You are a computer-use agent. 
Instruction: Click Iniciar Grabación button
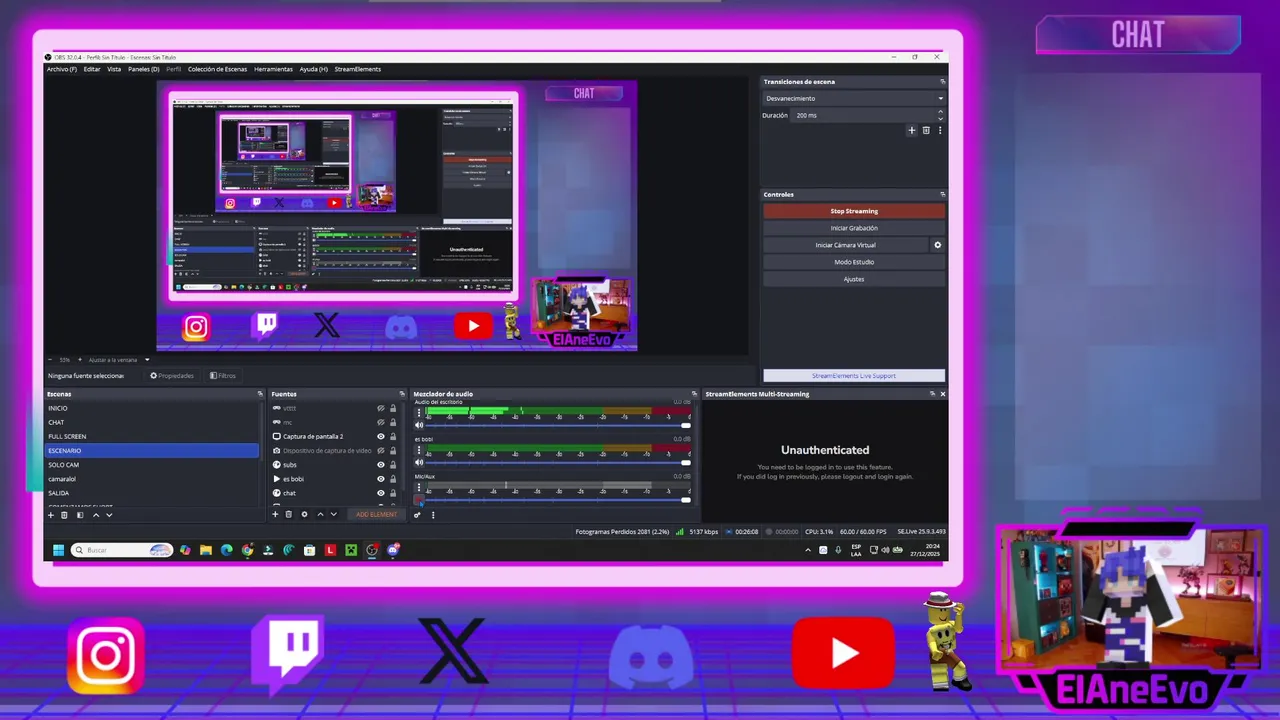click(x=854, y=228)
